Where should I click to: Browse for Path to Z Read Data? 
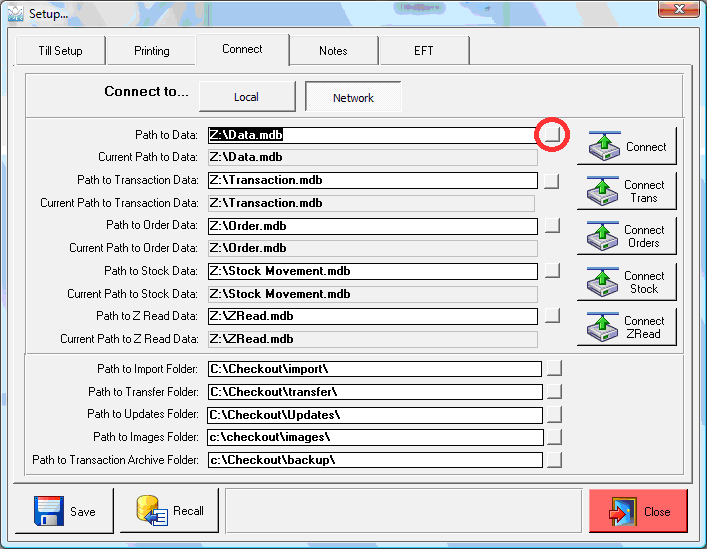(x=552, y=316)
